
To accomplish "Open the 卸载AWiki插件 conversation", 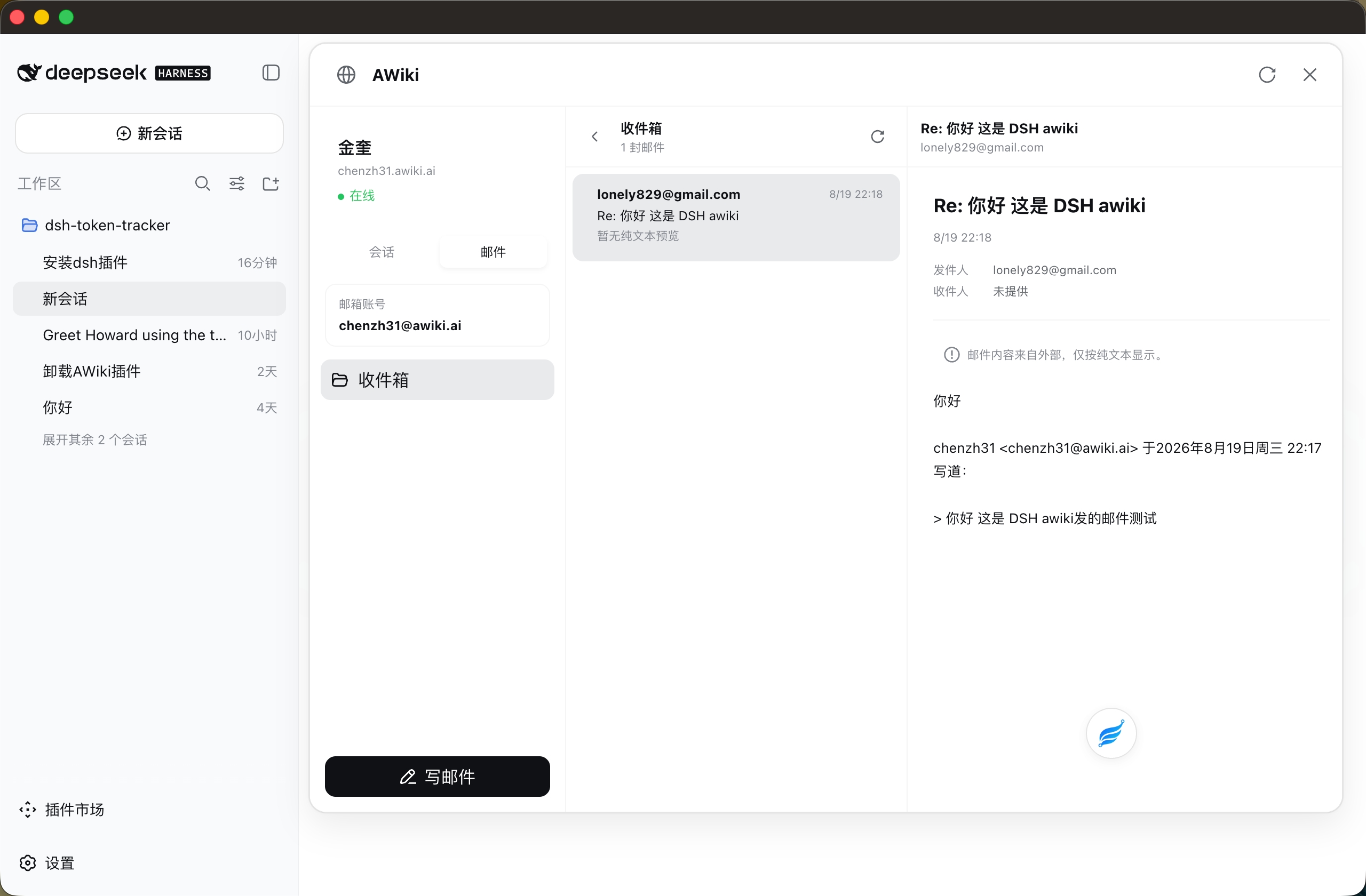I will [149, 371].
